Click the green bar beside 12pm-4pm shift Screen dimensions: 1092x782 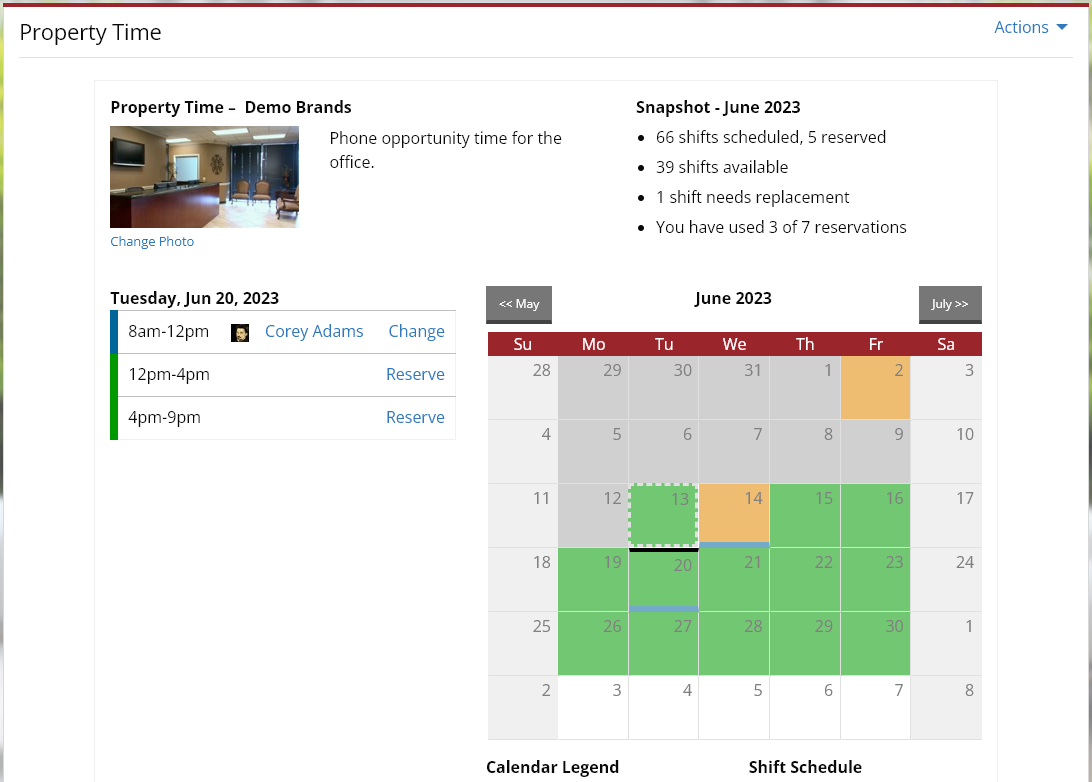pyautogui.click(x=113, y=374)
